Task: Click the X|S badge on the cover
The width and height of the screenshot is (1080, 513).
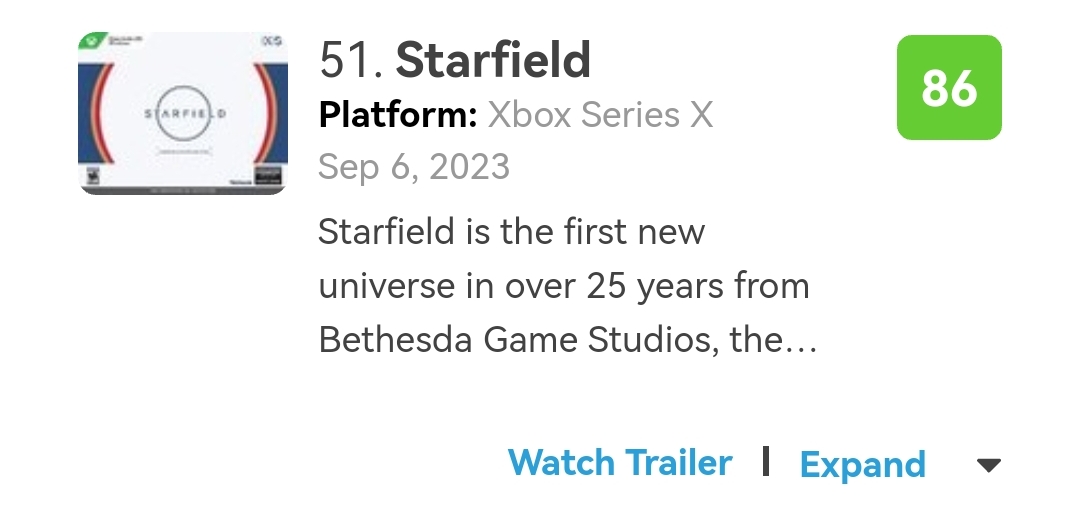Action: tap(272, 42)
